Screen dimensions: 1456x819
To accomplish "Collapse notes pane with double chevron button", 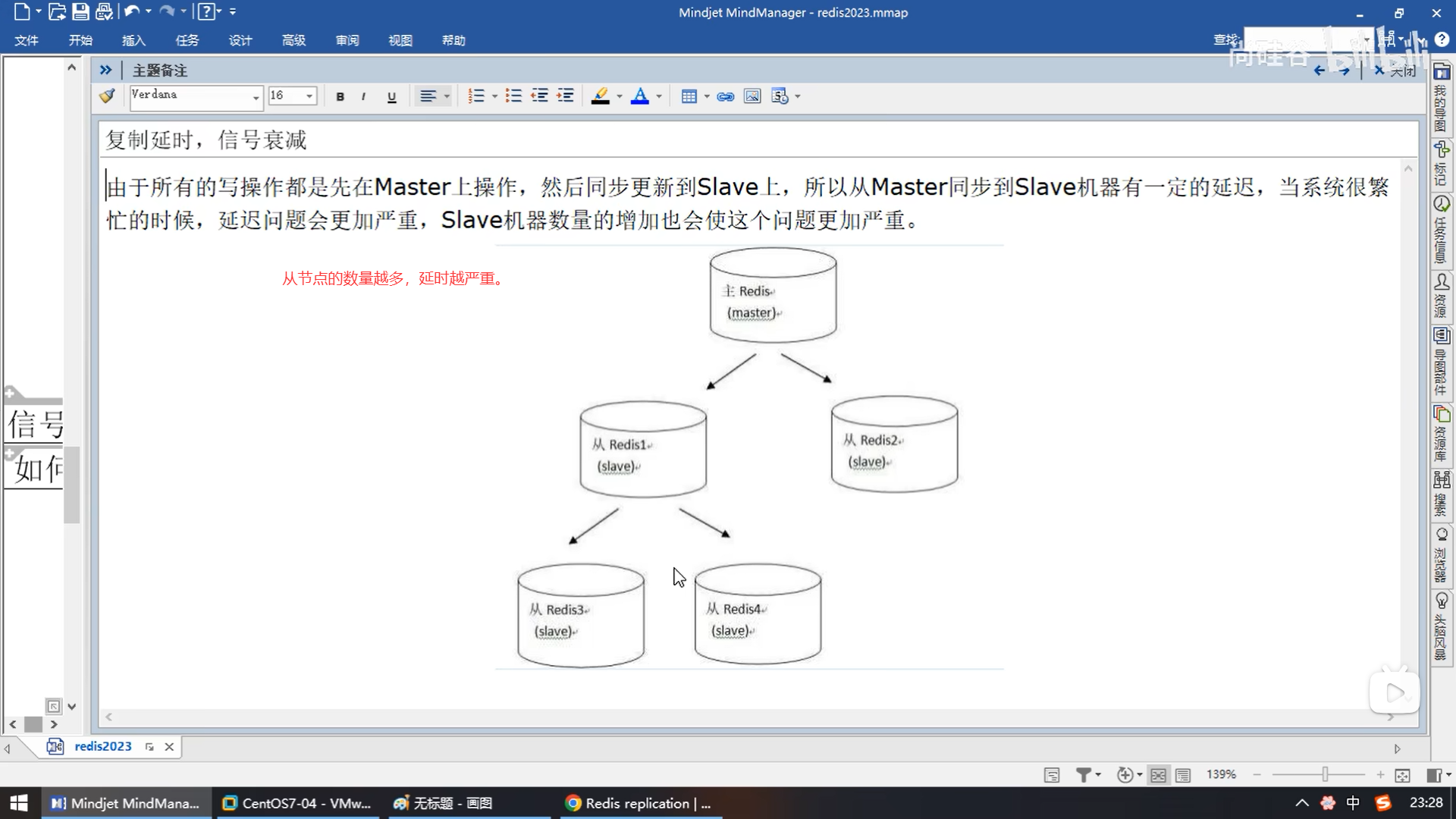I will 105,70.
